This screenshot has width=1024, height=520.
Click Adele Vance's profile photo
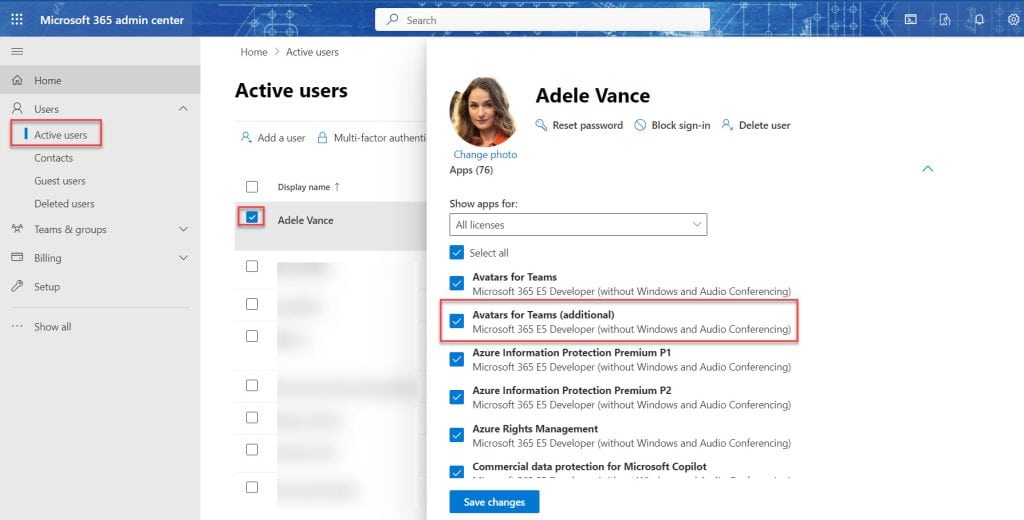coord(483,111)
